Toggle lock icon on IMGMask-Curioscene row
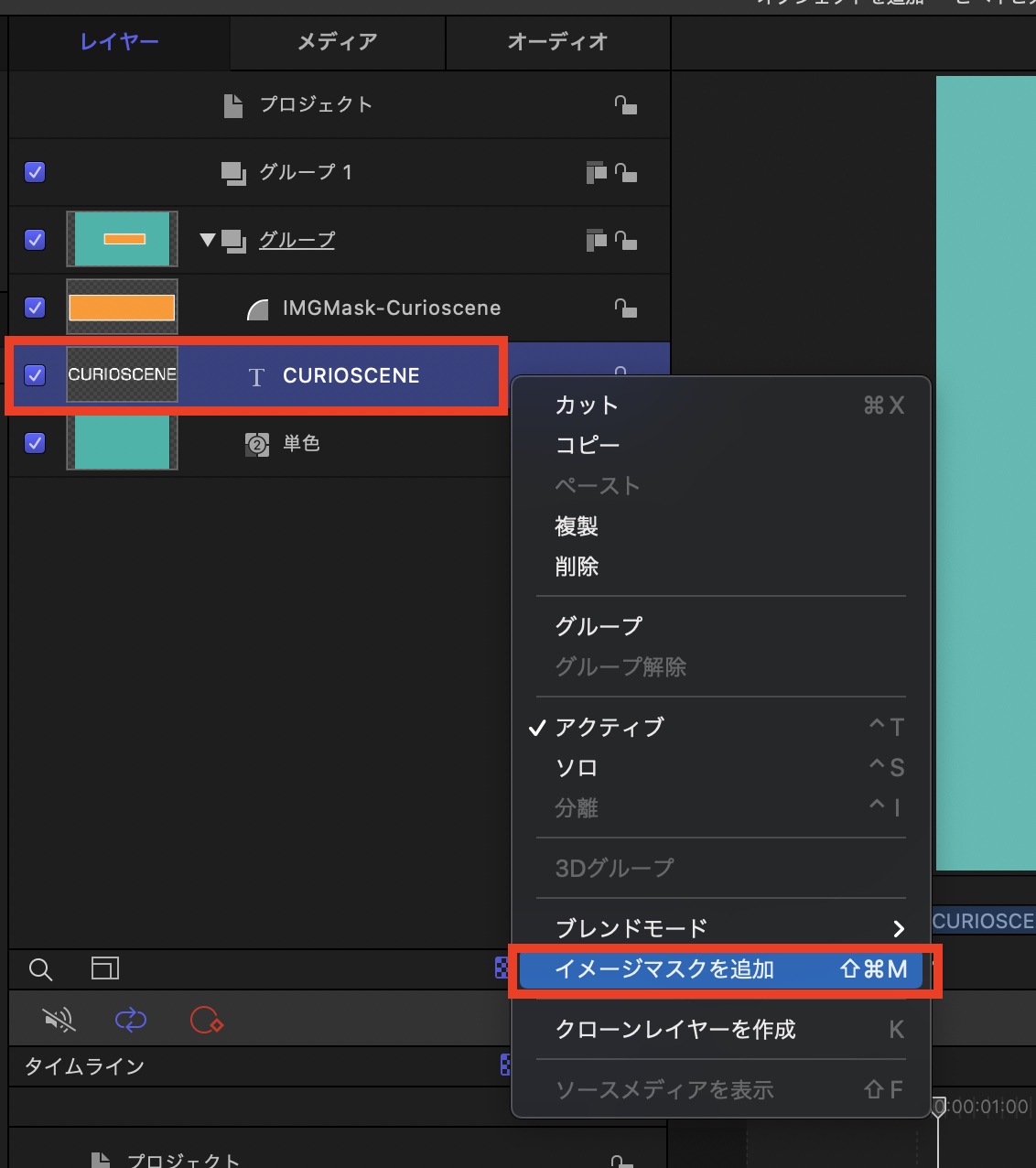Viewport: 1036px width, 1168px height. [626, 308]
